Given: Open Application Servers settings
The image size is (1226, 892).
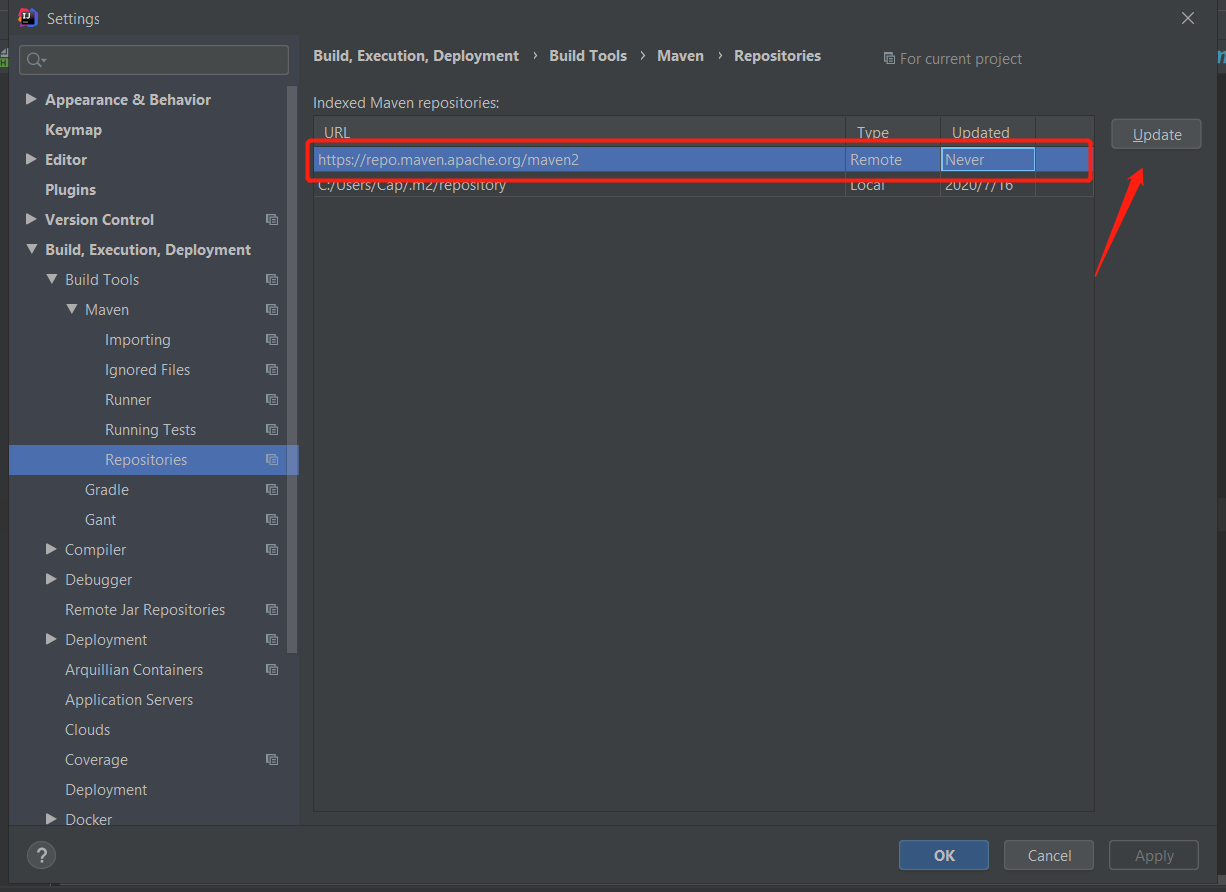Looking at the screenshot, I should click(x=129, y=700).
